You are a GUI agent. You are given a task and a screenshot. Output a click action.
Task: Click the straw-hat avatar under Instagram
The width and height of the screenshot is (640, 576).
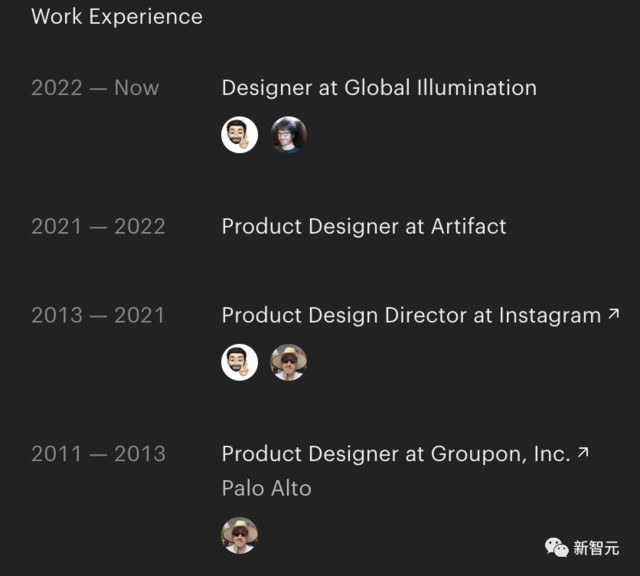289,362
